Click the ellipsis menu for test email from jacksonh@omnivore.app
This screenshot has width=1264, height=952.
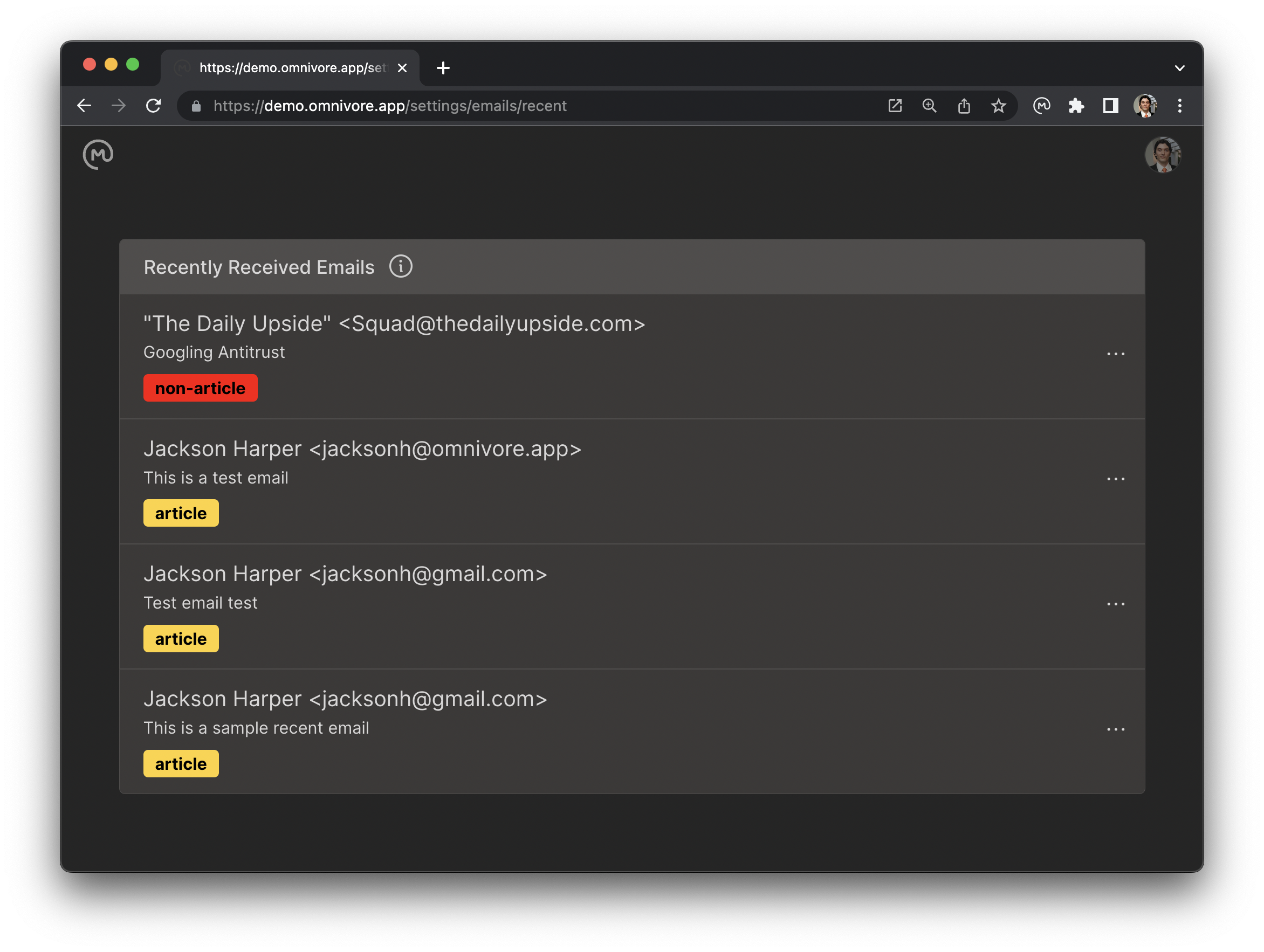click(x=1116, y=479)
